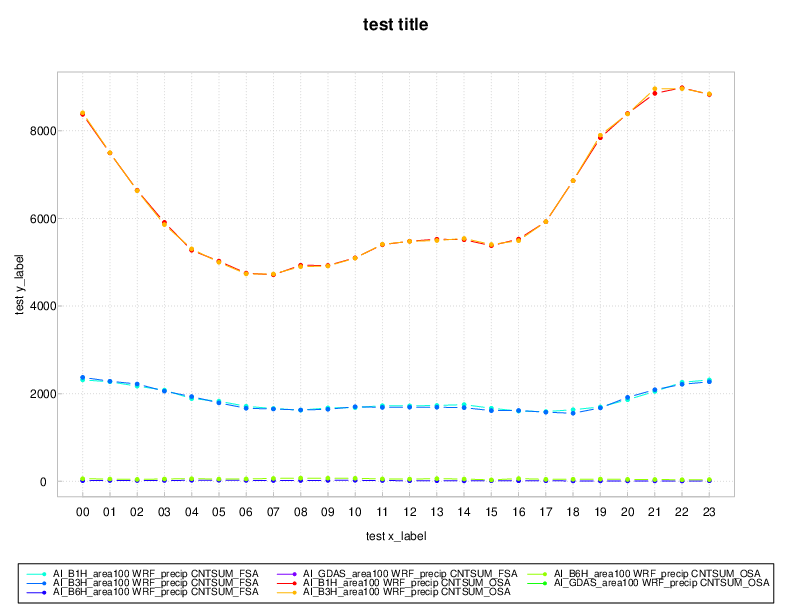Image resolution: width=792 pixels, height=612 pixels.
Task: Click the dark blue AI_B6H CNTSUM_FSA legend marker
Action: point(38,592)
